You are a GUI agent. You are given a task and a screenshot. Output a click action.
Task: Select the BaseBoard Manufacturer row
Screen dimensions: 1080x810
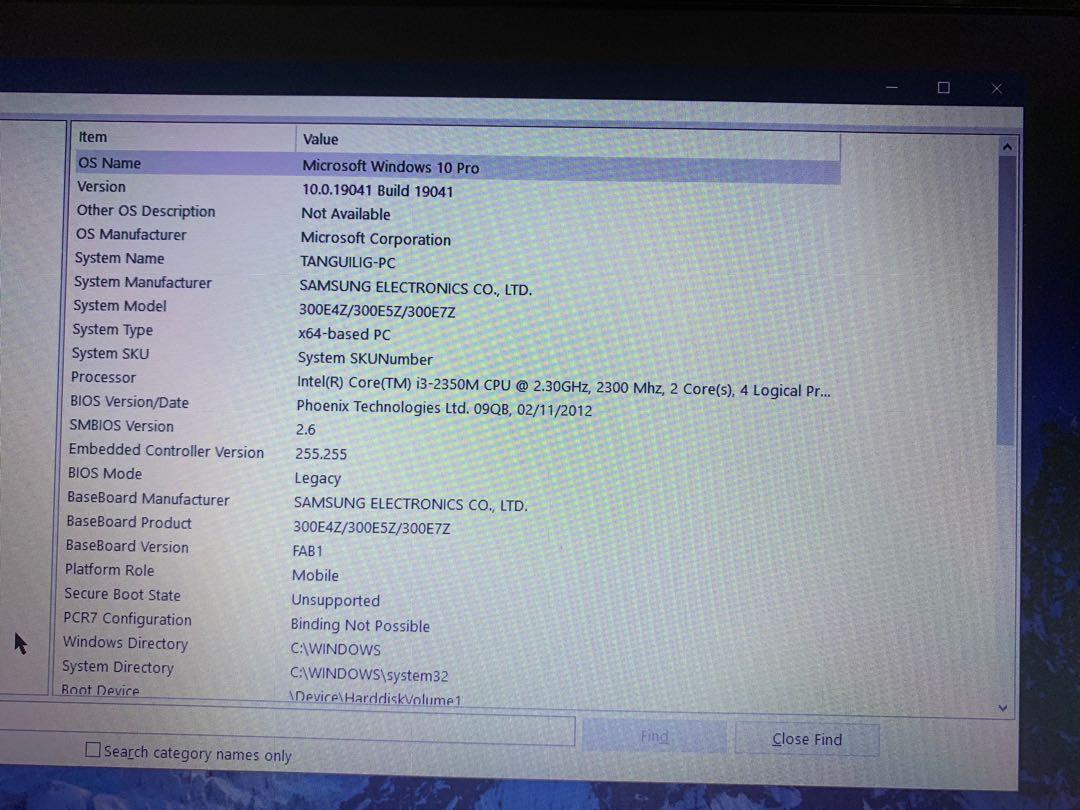click(x=148, y=499)
